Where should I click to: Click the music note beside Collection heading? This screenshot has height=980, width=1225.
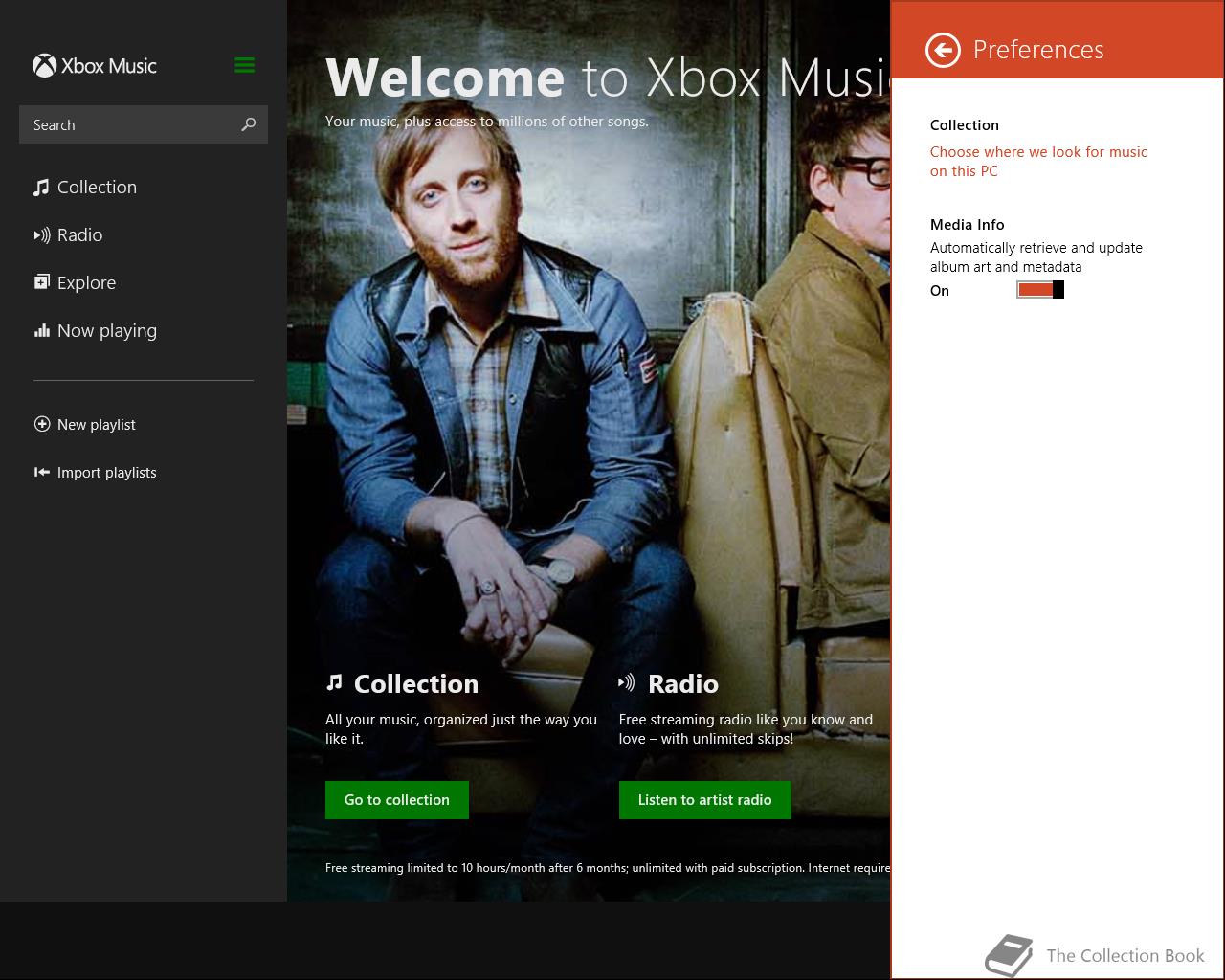click(x=334, y=682)
